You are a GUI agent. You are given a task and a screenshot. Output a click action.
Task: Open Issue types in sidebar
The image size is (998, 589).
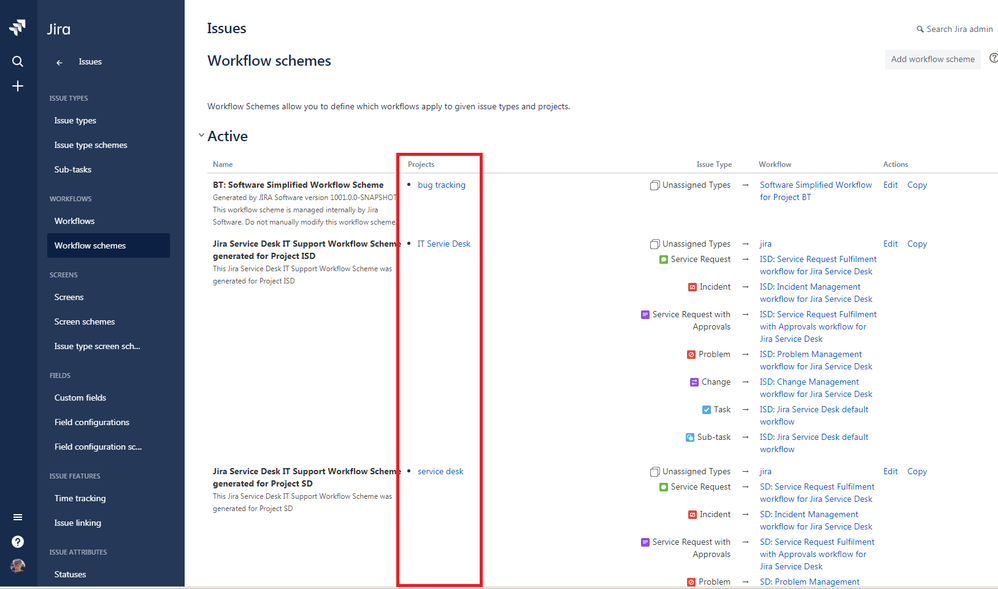pyautogui.click(x=75, y=120)
